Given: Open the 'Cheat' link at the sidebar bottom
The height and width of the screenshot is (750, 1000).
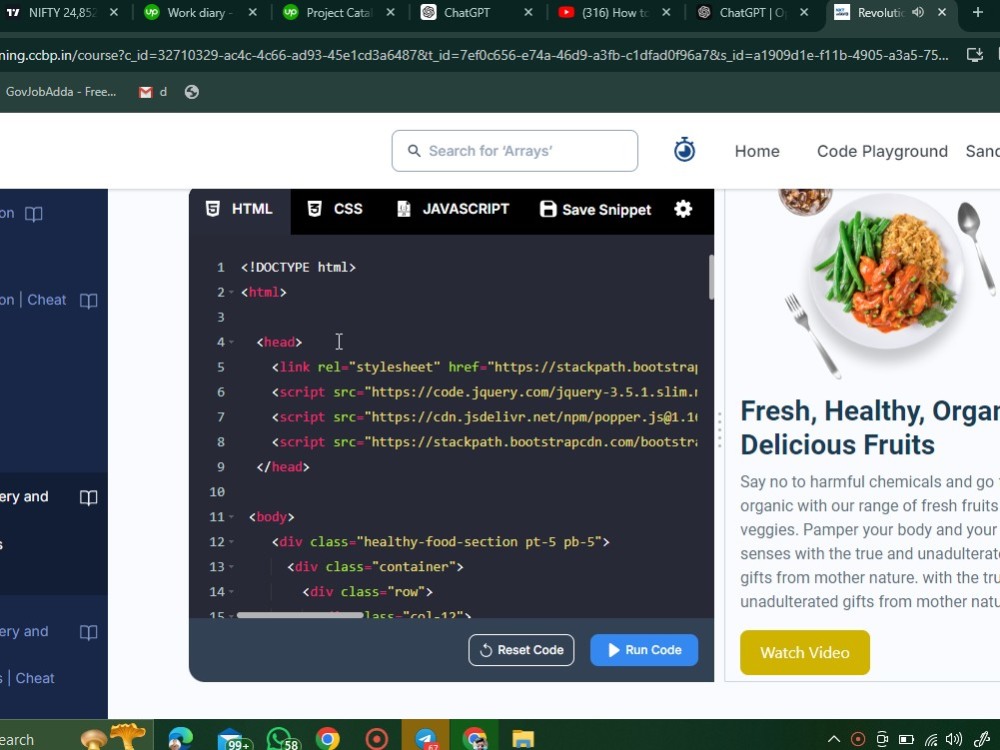Looking at the screenshot, I should [34, 678].
